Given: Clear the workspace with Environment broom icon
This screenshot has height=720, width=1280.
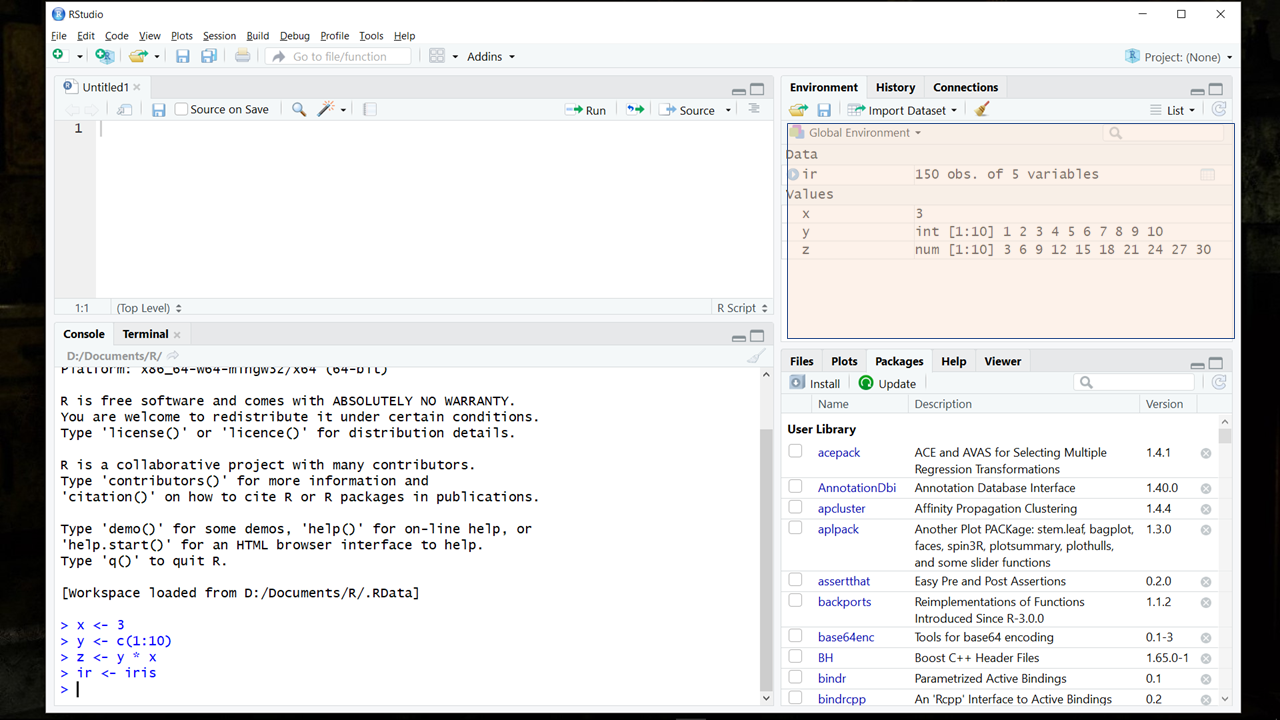Looking at the screenshot, I should (982, 110).
